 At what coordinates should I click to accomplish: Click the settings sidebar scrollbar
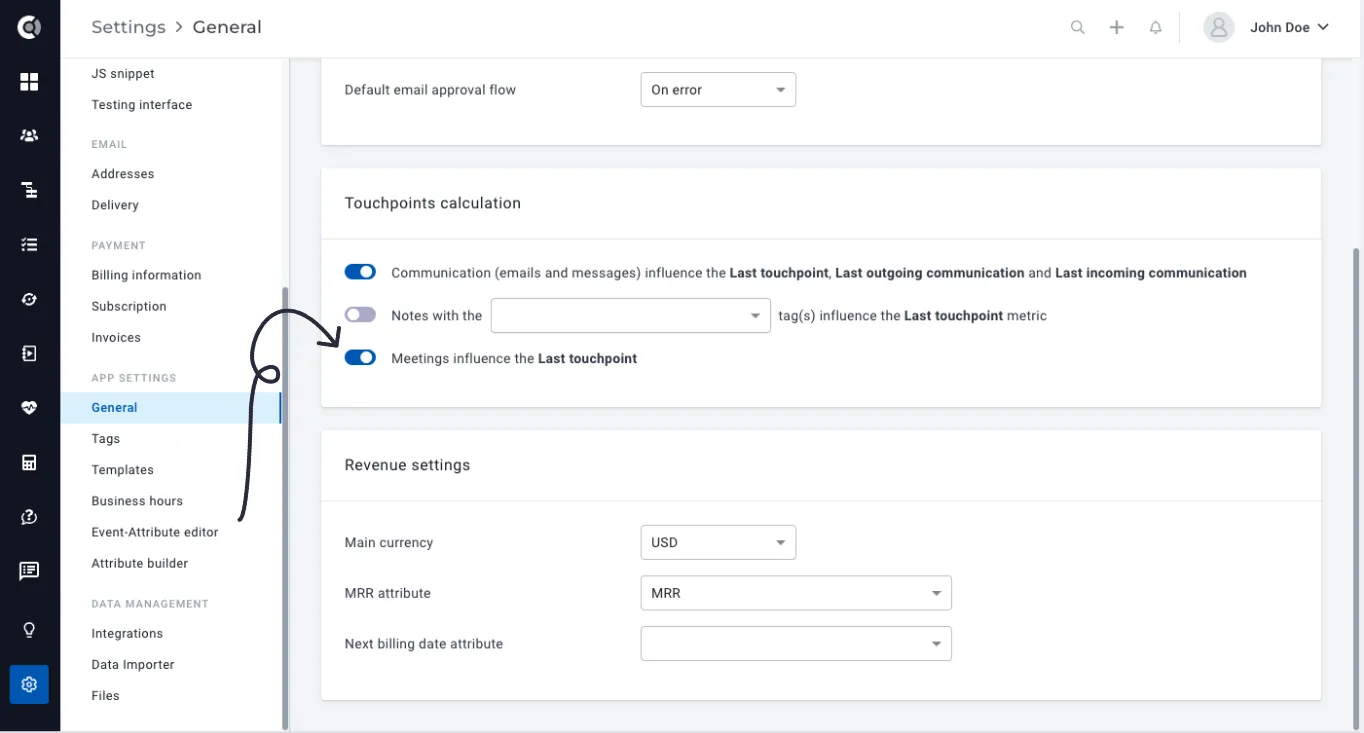click(x=285, y=508)
